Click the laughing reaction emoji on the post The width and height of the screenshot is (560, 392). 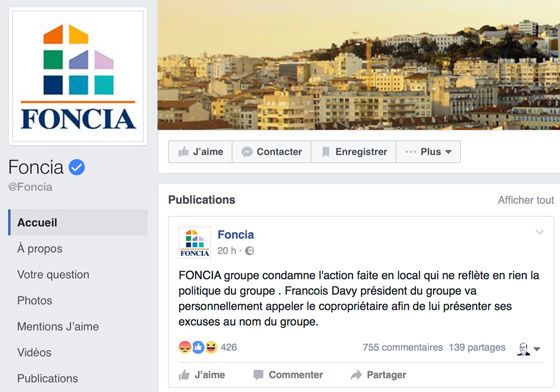coord(211,347)
